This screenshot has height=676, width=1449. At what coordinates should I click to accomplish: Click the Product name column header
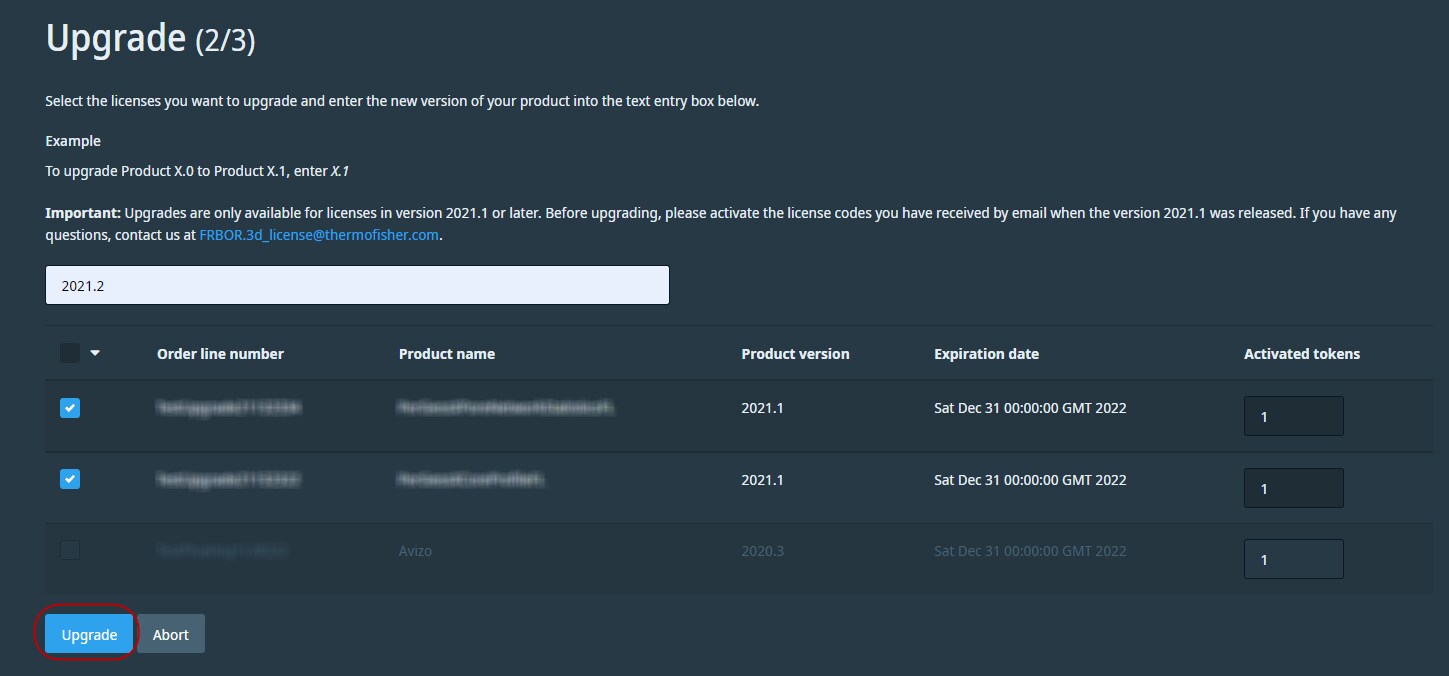tap(446, 354)
